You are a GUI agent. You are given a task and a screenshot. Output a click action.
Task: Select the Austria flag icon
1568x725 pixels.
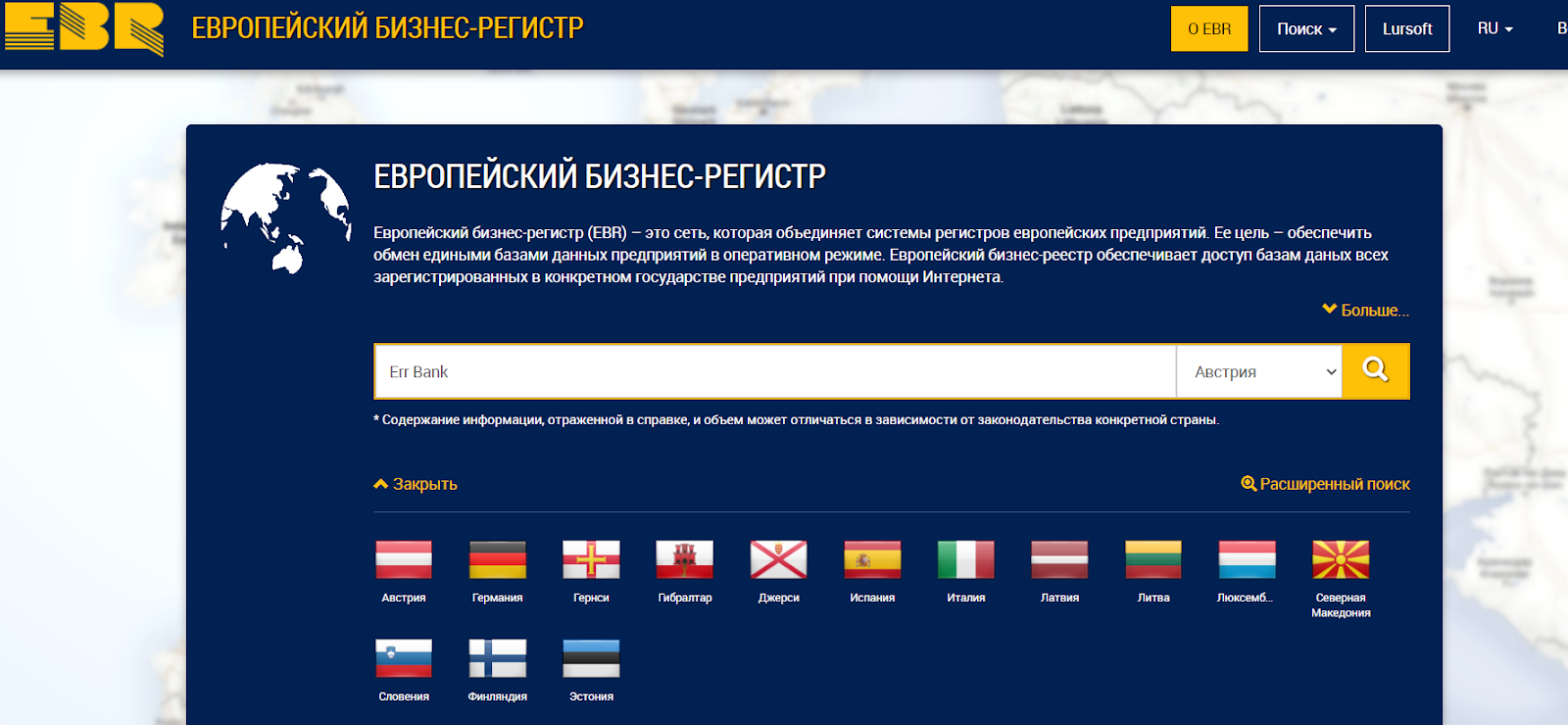(x=404, y=559)
